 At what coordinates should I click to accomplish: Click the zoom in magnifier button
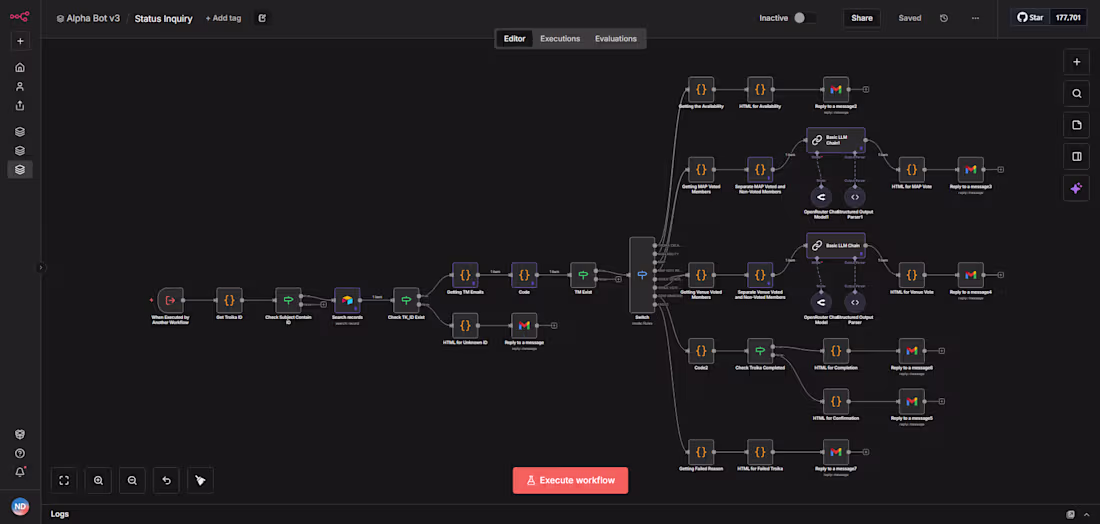tap(98, 481)
